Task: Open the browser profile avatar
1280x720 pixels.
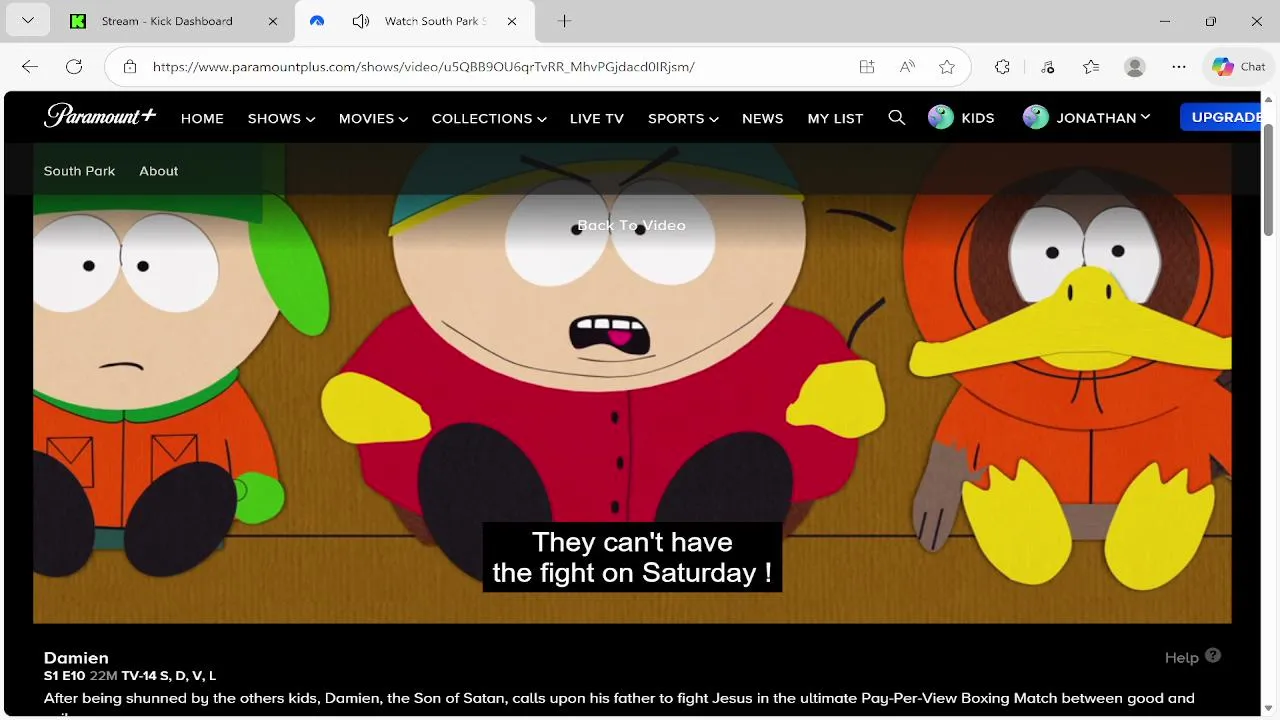Action: click(1135, 67)
